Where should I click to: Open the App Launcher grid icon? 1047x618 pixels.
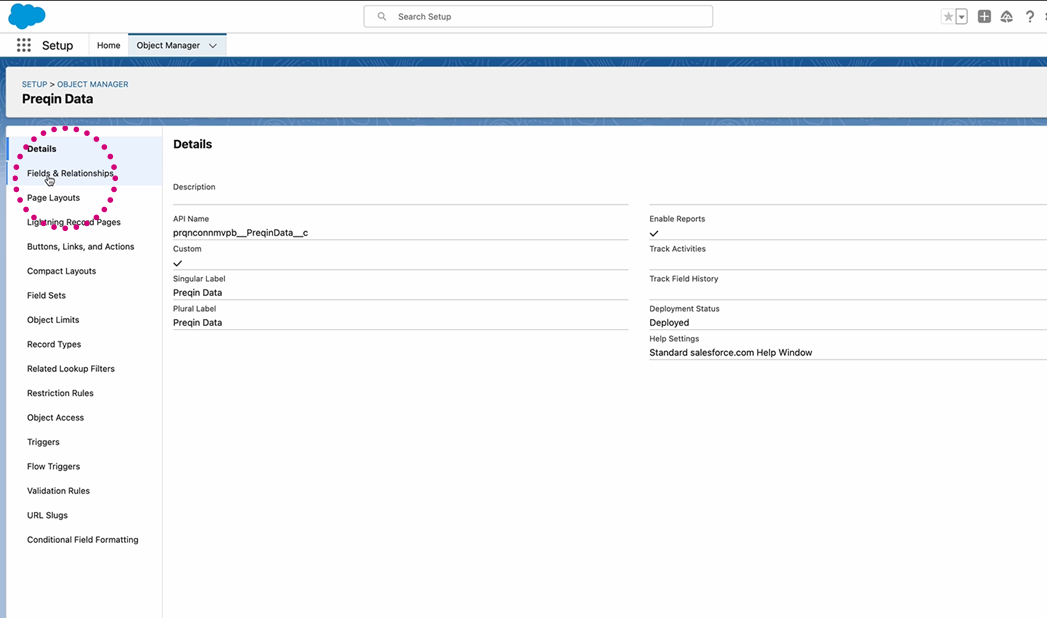click(24, 45)
